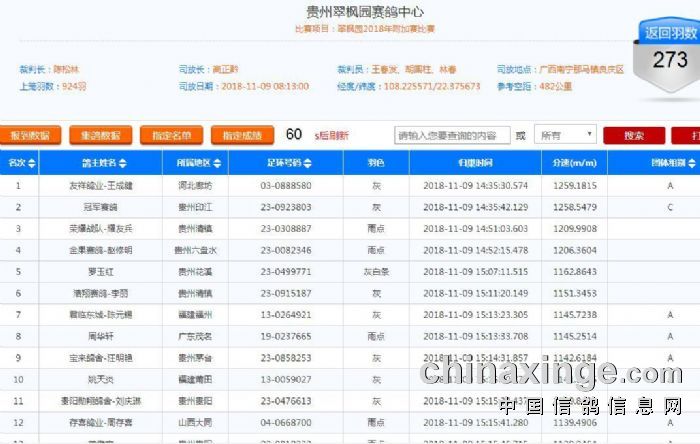The width and height of the screenshot is (700, 444).
Task: Select row for 友祥鸽业-王成建
Action: [x=100, y=185]
